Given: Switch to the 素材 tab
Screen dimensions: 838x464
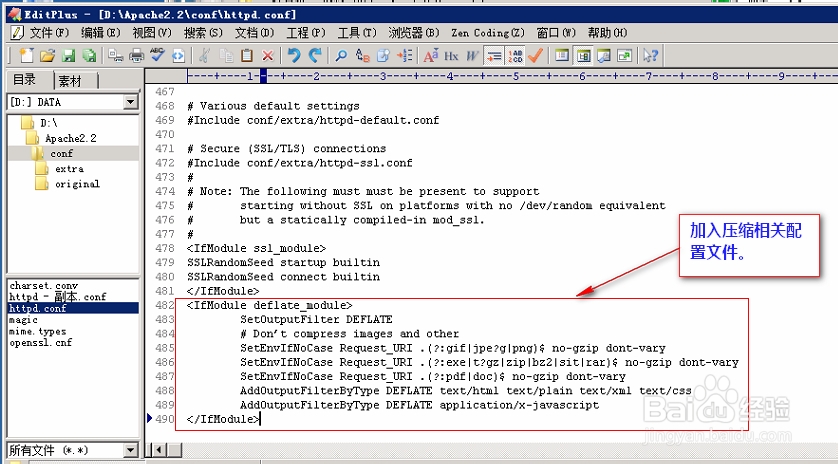Looking at the screenshot, I should [x=70, y=81].
